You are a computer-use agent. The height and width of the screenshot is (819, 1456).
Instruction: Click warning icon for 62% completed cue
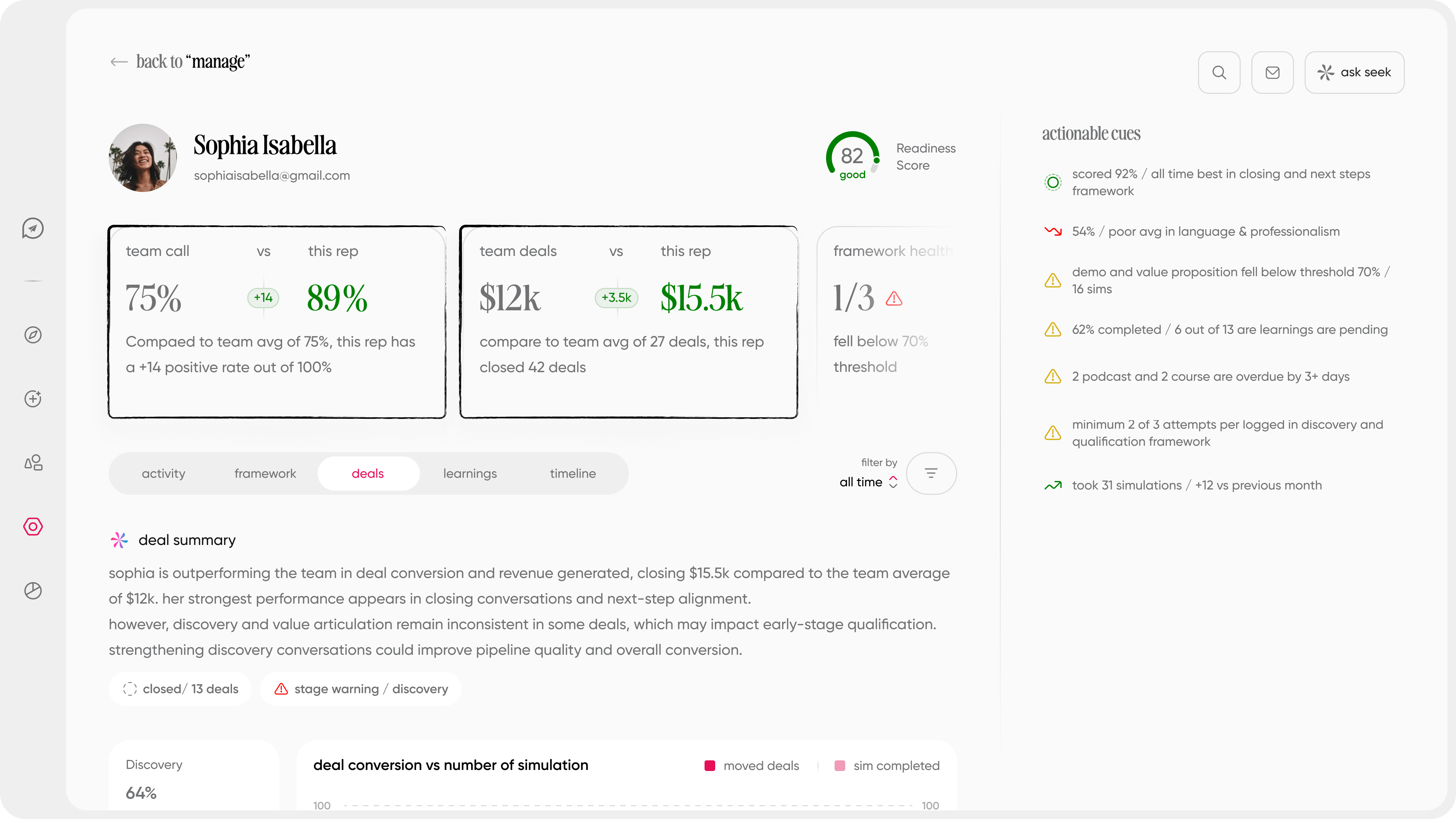(1052, 329)
